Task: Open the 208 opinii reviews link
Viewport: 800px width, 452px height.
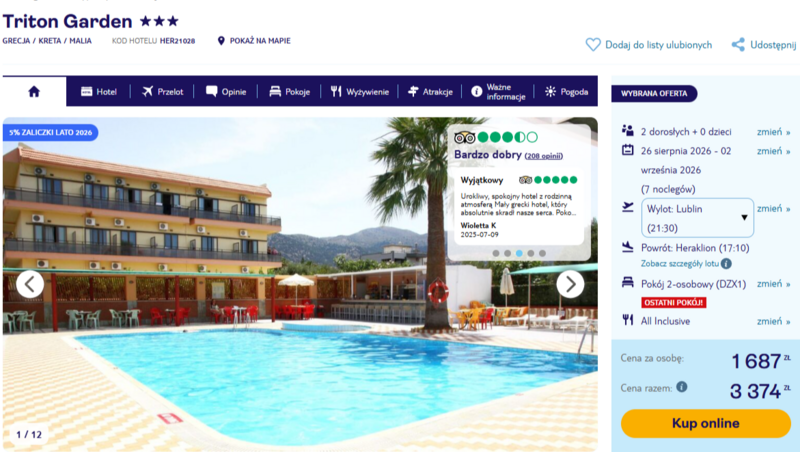Action: [544, 156]
